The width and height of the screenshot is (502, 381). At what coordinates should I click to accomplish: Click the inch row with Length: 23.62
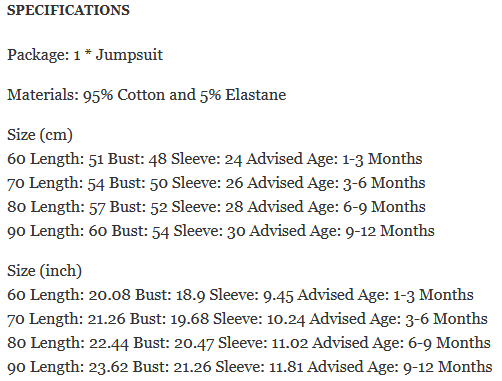pos(250,367)
